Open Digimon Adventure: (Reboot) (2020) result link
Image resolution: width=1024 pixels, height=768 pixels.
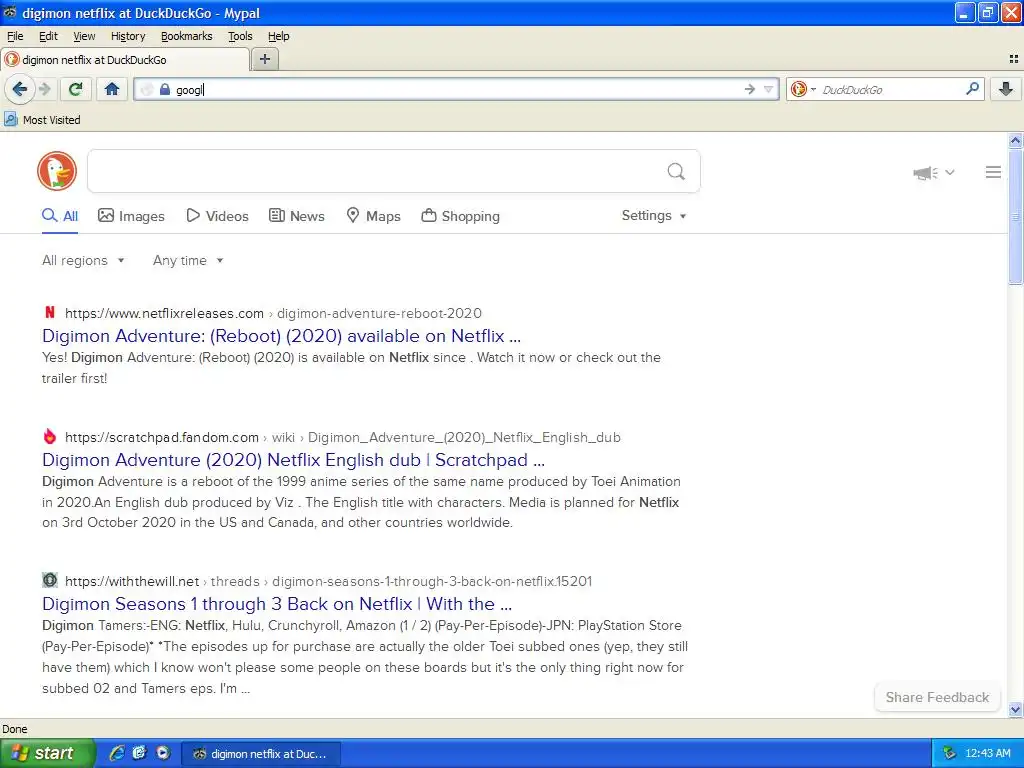pyautogui.click(x=281, y=336)
